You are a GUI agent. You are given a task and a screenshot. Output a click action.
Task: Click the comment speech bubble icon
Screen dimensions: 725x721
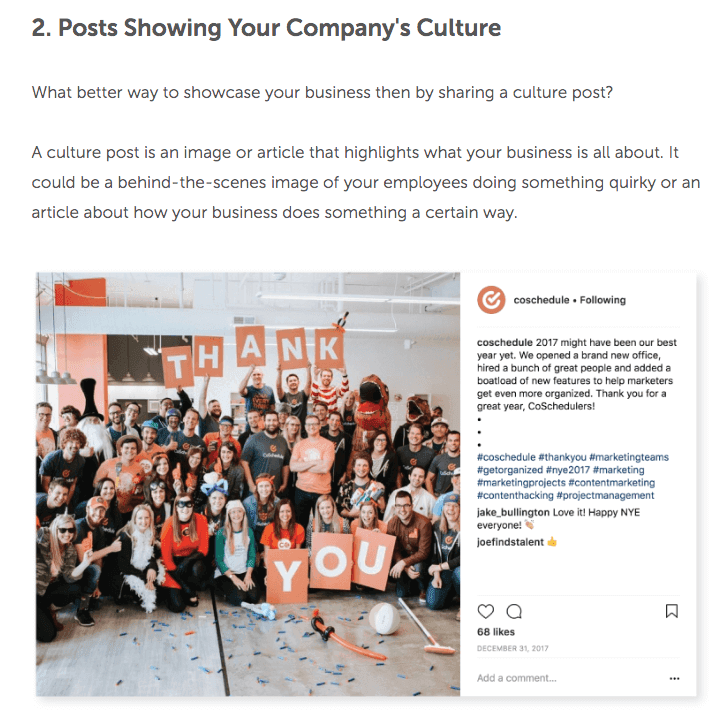click(x=514, y=611)
